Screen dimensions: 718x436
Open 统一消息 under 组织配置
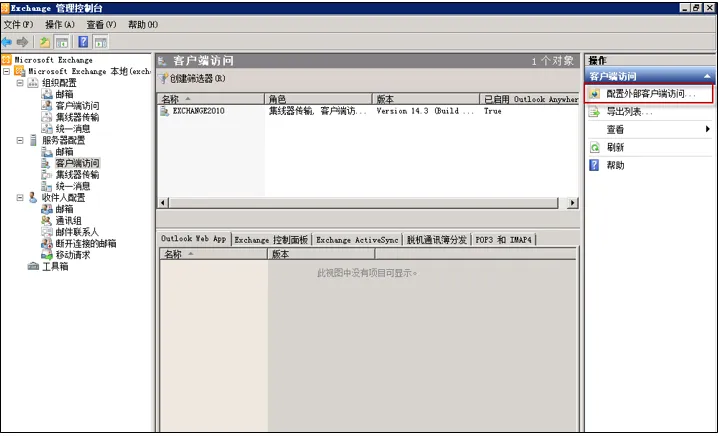(x=72, y=129)
